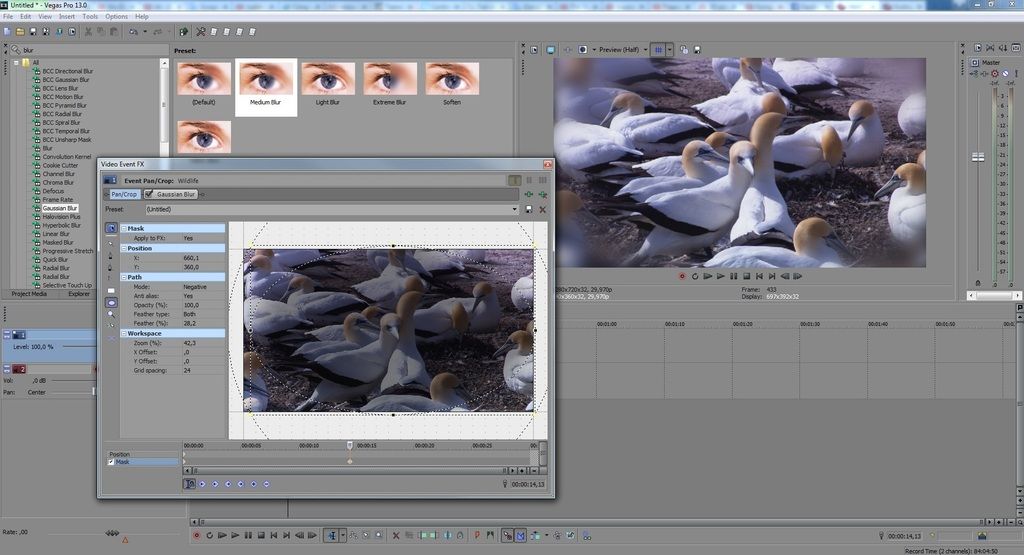The height and width of the screenshot is (555, 1024).
Task: Select the Normal Edit tool in transport bar
Action: click(x=331, y=535)
